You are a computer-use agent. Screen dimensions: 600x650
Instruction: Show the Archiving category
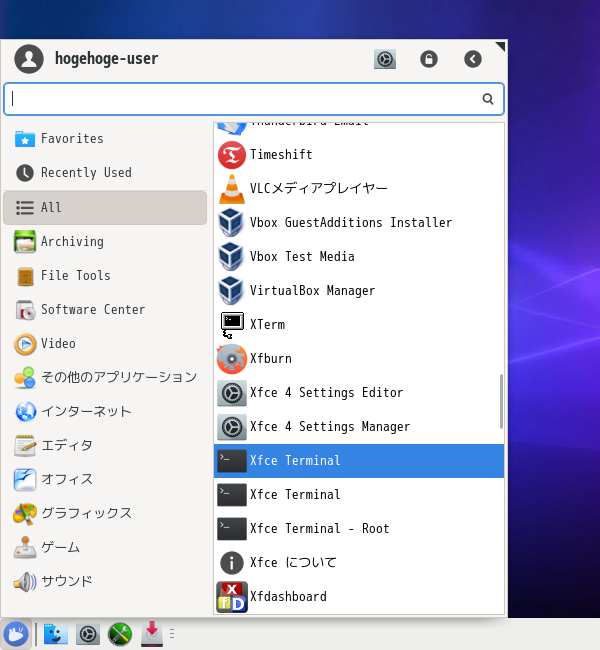[x=105, y=242]
